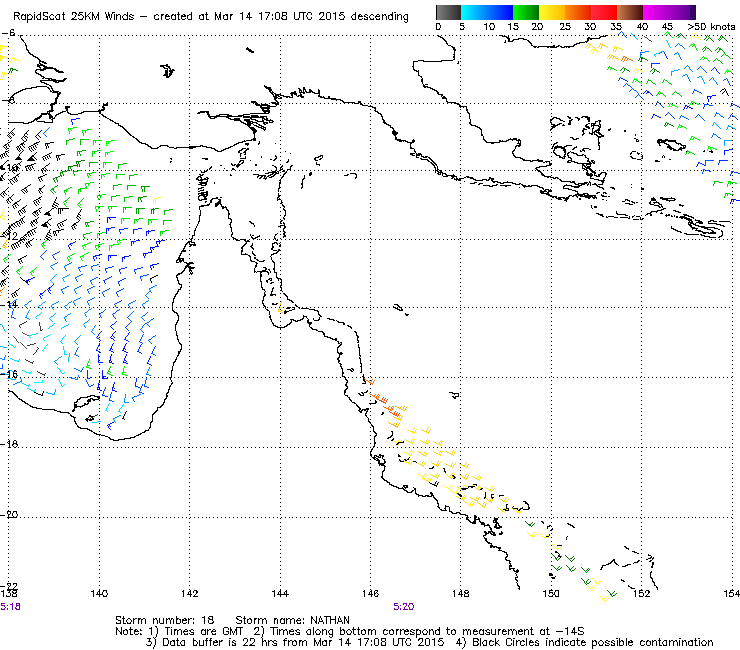Click the cyan-blue 5-15 knots legend swatch
Screen dimensions: 740x650
point(487,12)
